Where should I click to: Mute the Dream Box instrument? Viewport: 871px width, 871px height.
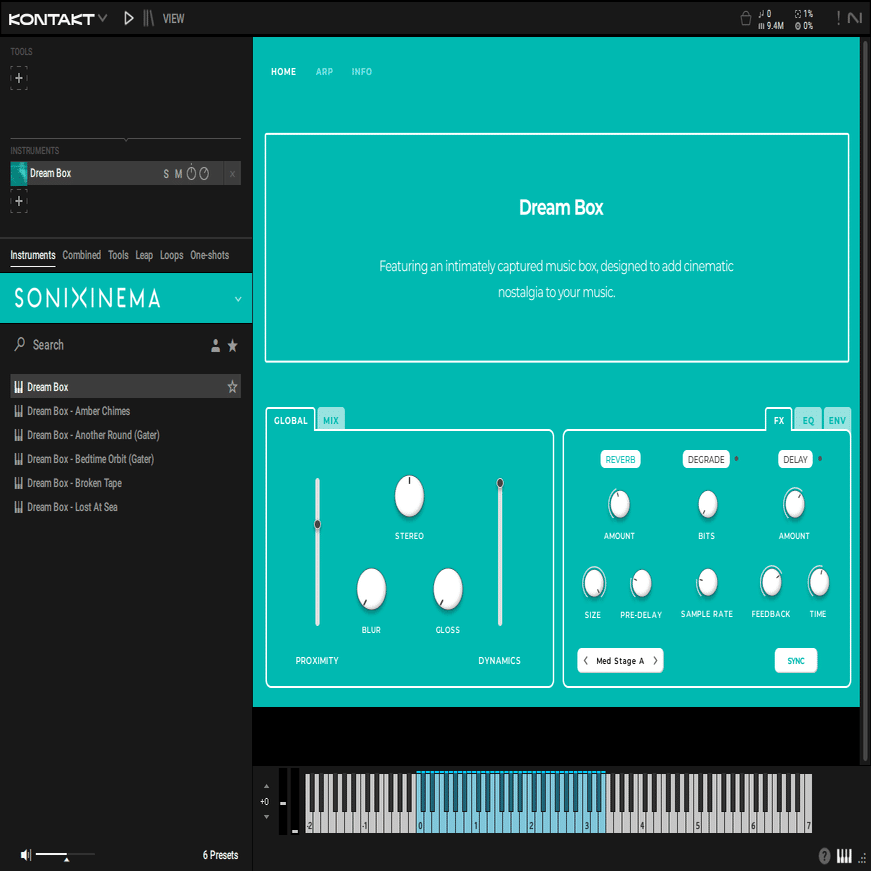(178, 174)
